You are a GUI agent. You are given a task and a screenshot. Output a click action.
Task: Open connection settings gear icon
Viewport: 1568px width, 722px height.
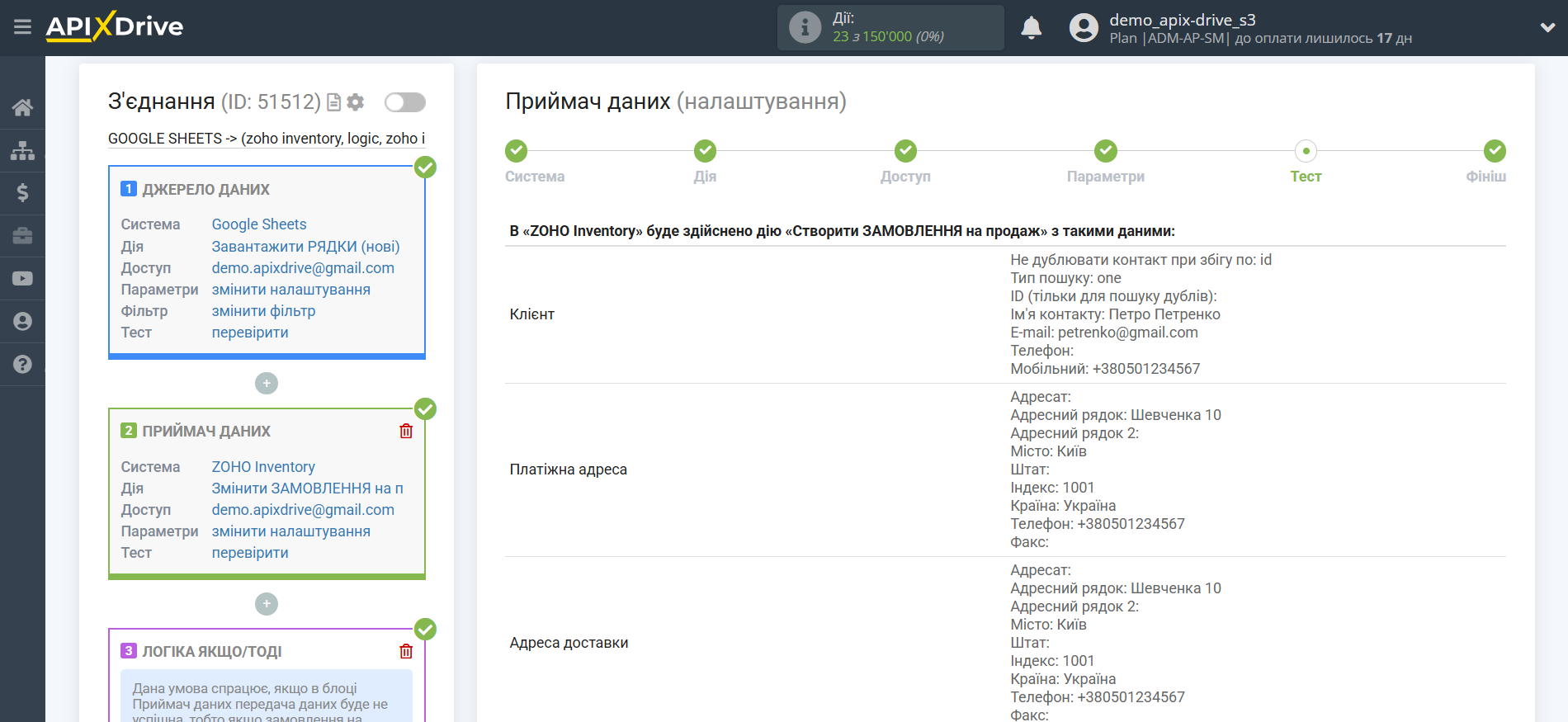356,102
